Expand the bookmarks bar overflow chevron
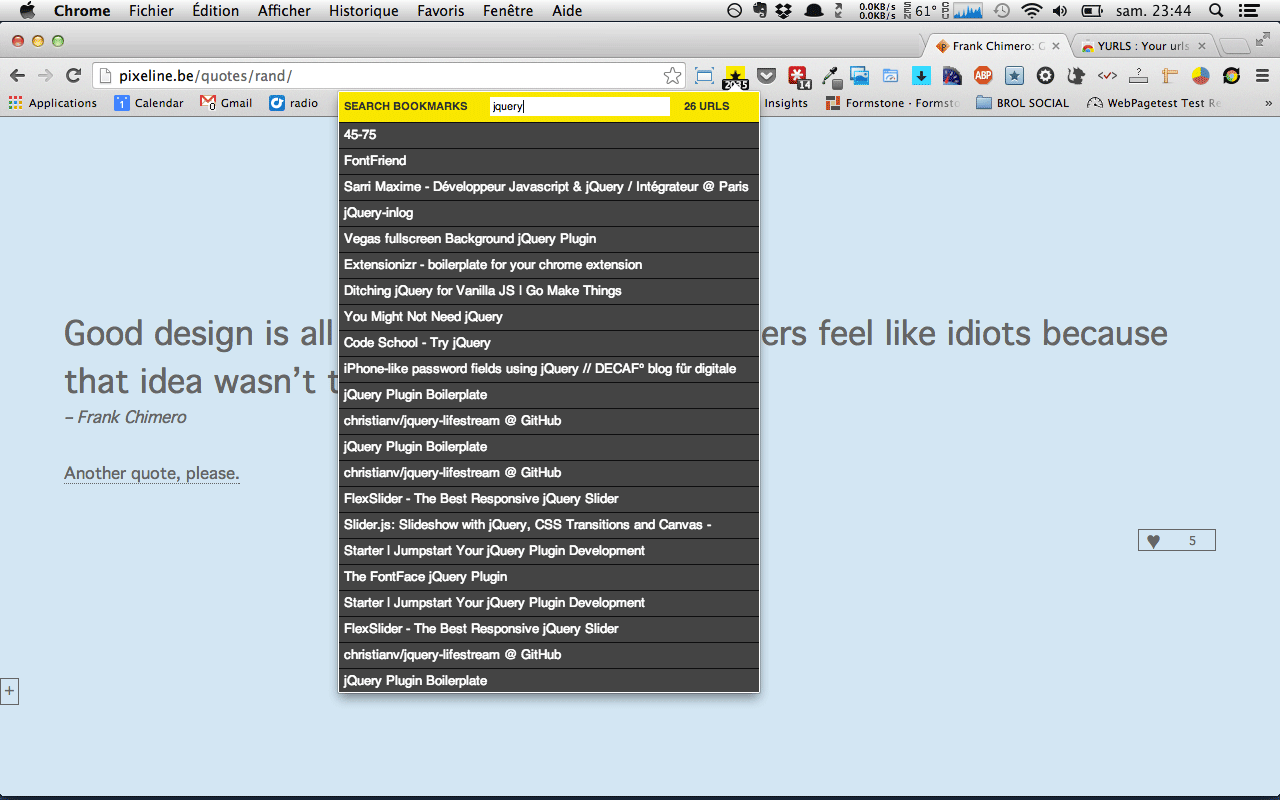The height and width of the screenshot is (800, 1280). [x=1268, y=102]
